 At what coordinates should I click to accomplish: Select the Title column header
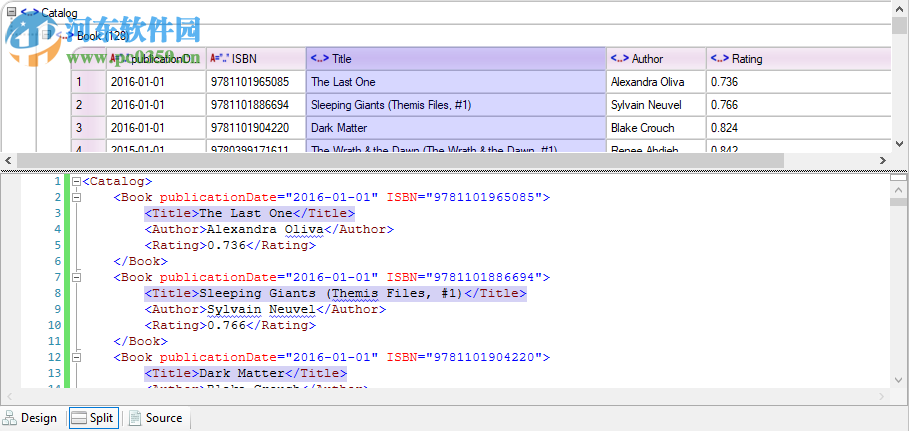tap(456, 59)
